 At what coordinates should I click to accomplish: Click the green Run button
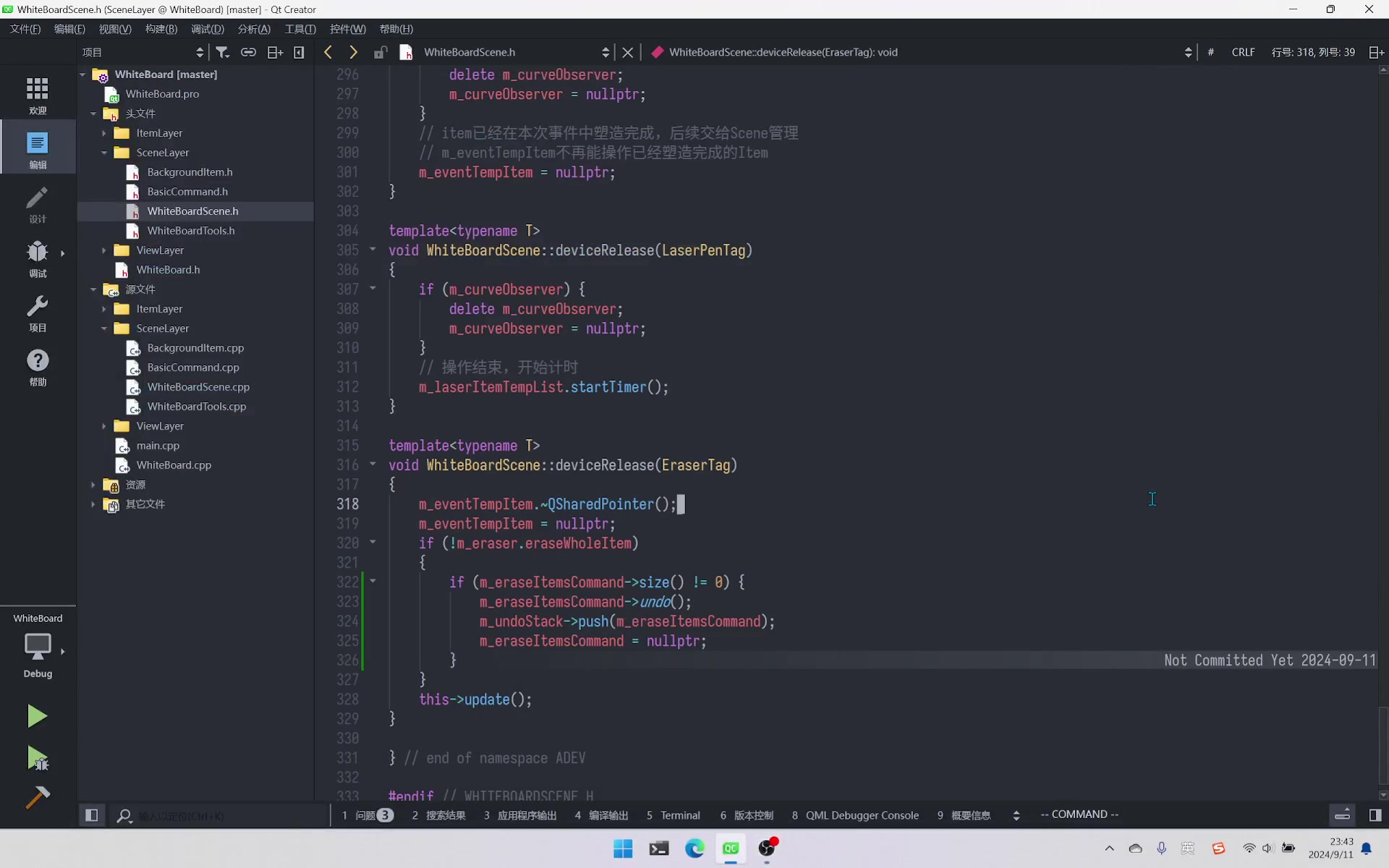tap(37, 716)
